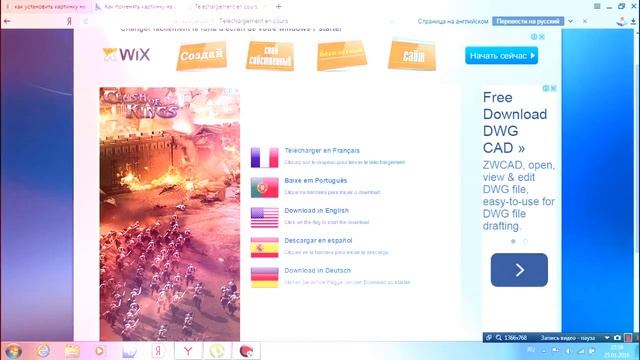Show hidden system tray icons arrow
This screenshot has width=640, height=360.
pyautogui.click(x=544, y=351)
